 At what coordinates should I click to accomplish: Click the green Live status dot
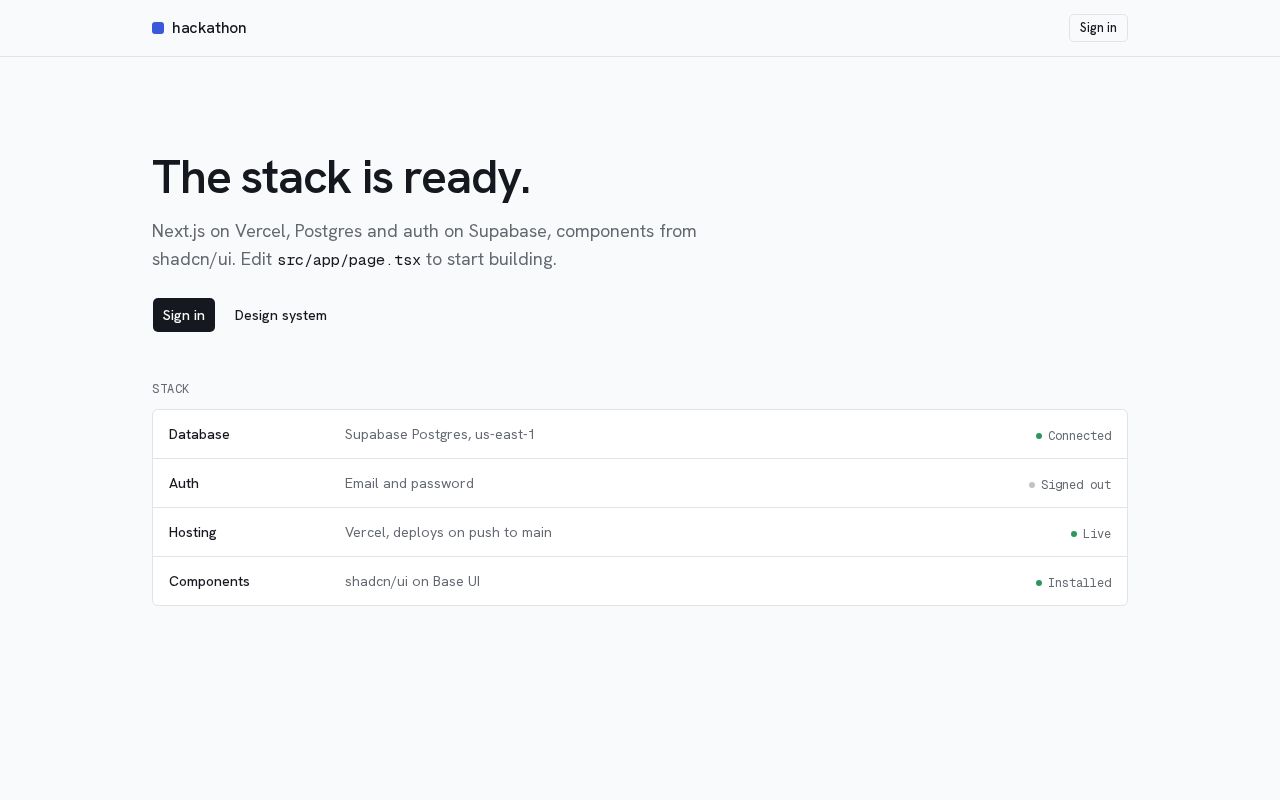1074,534
